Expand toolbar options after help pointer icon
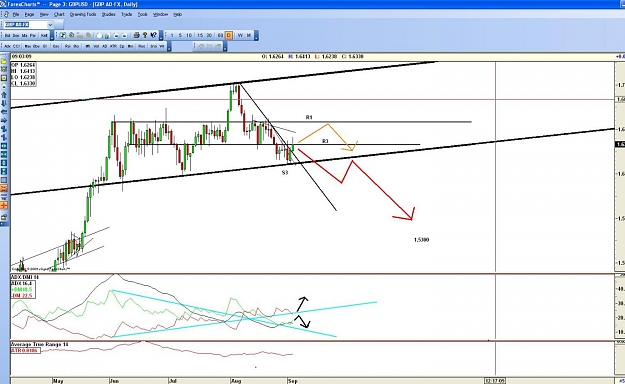 coord(161,36)
